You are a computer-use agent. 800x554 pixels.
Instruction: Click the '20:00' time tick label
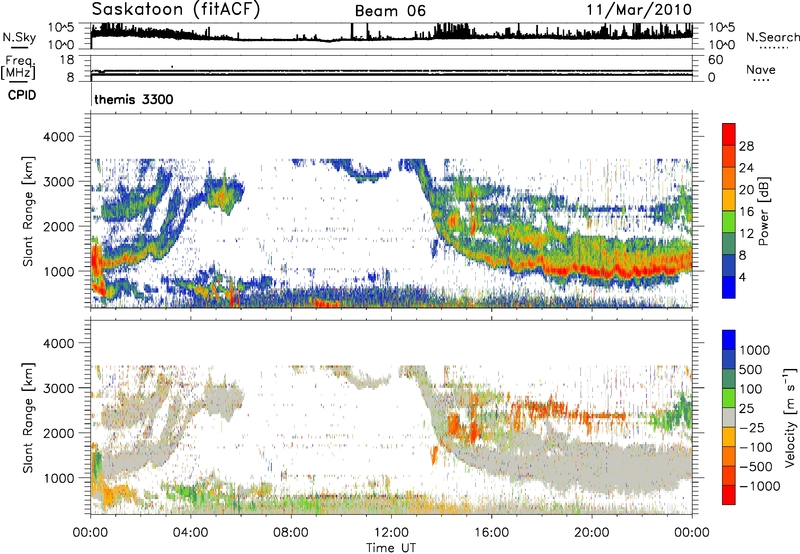click(x=591, y=533)
